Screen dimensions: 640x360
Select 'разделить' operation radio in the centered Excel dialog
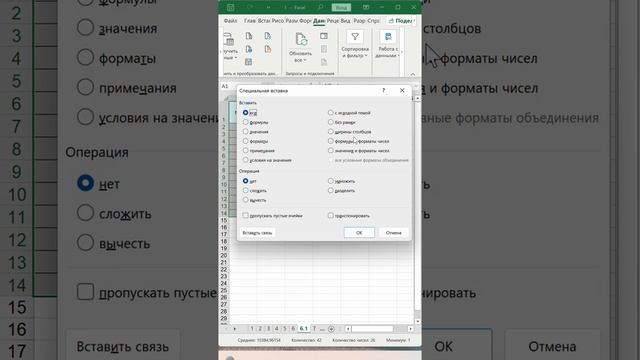point(331,190)
